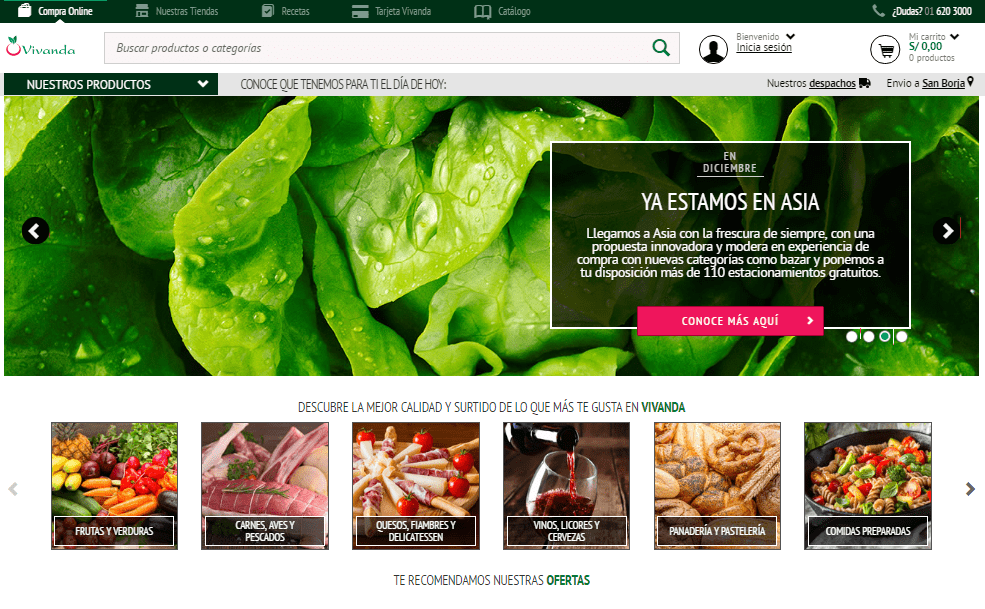Click the magnifying glass search icon
The image size is (985, 609).
660,48
